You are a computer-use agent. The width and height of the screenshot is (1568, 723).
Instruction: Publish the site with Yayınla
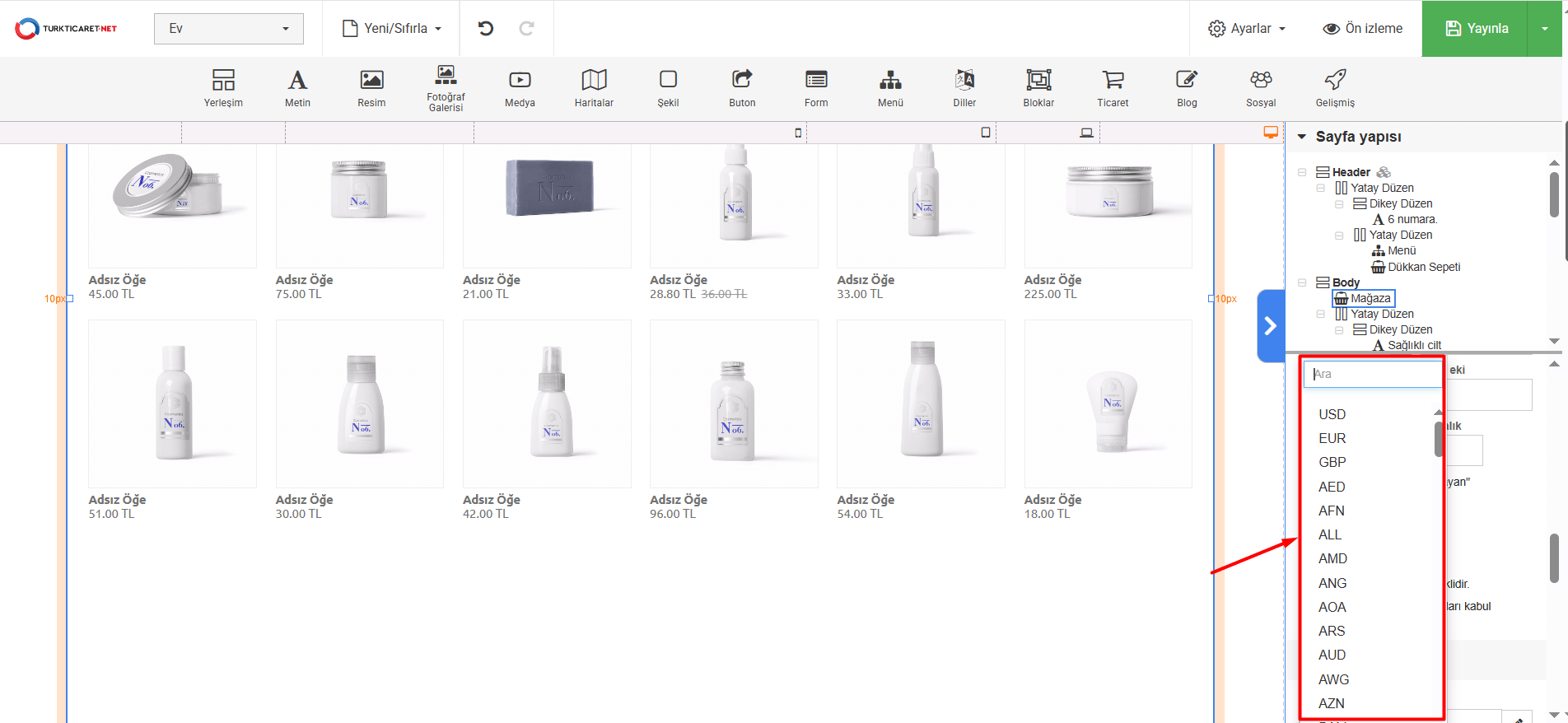[x=1475, y=29]
